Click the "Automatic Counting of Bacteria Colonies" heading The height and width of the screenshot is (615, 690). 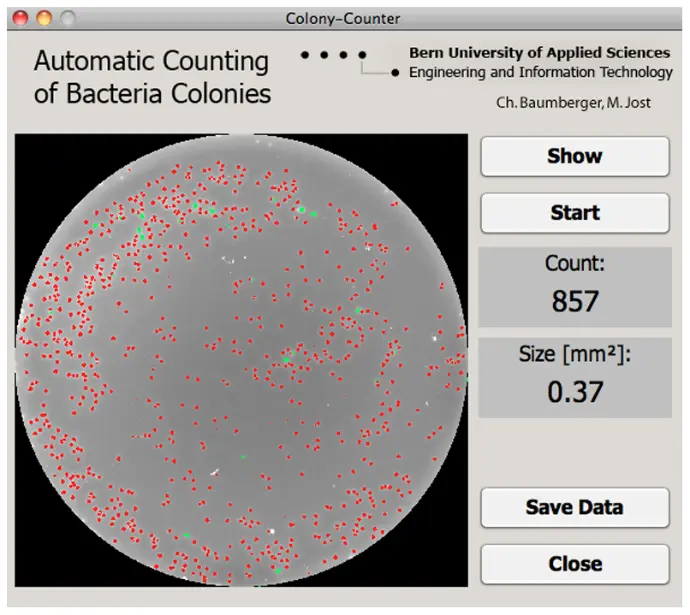[x=152, y=77]
